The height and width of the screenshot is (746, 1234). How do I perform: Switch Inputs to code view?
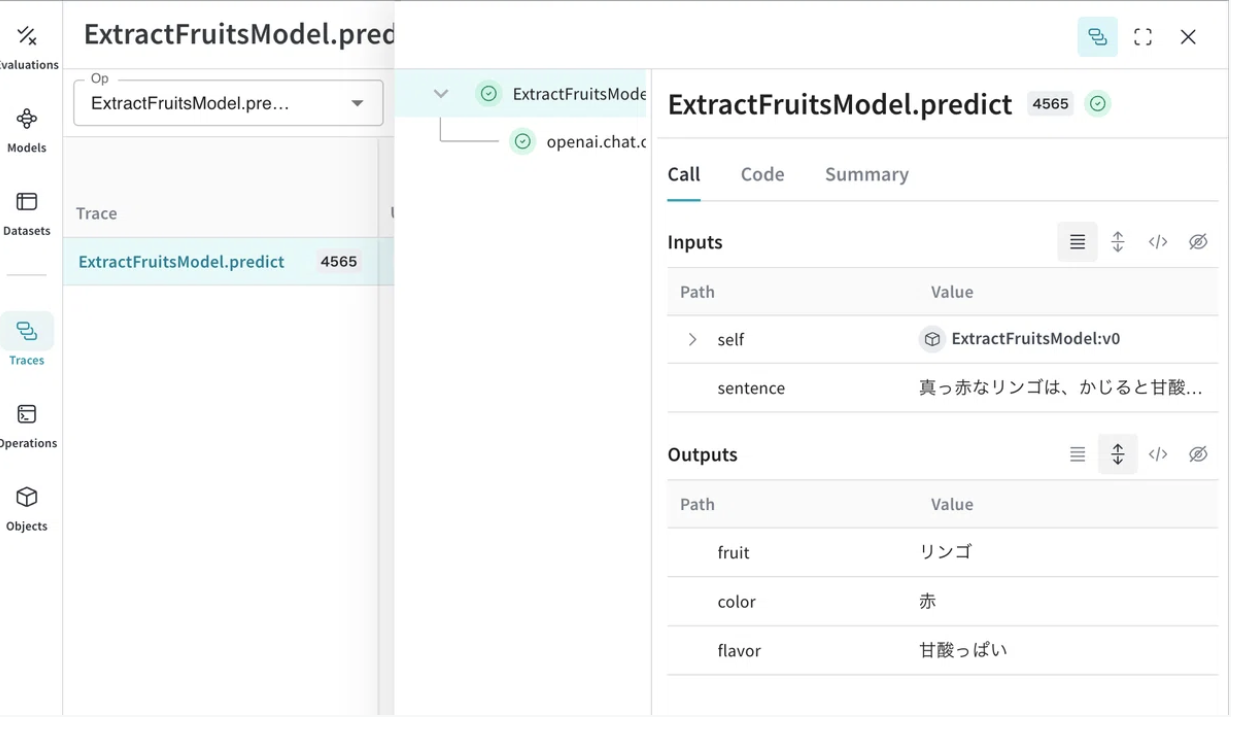(1158, 242)
